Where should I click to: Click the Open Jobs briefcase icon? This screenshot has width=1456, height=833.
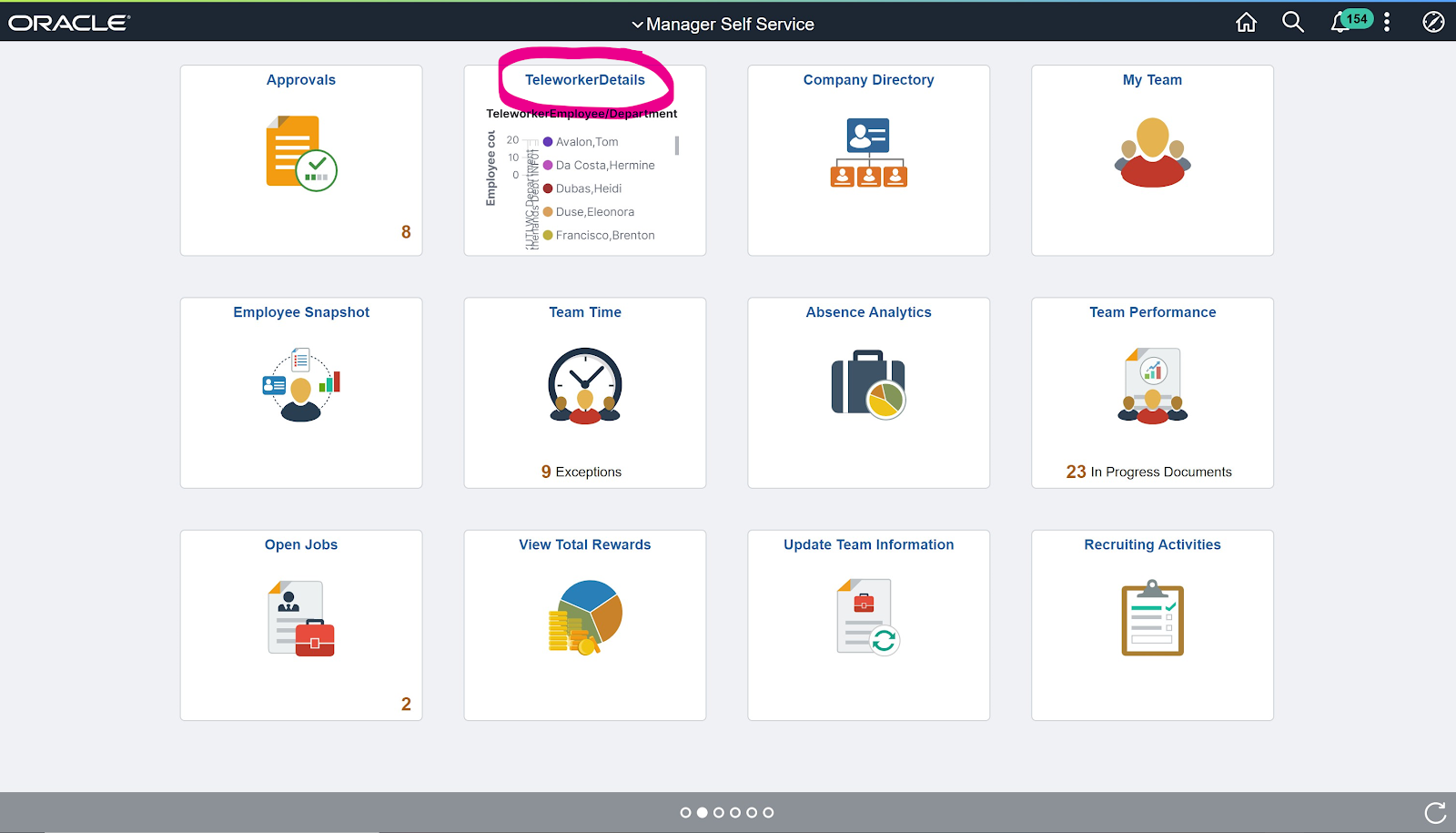point(301,618)
